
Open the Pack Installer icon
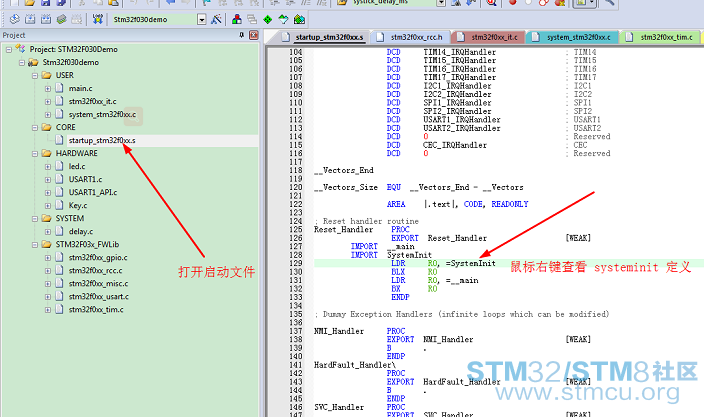[x=299, y=19]
